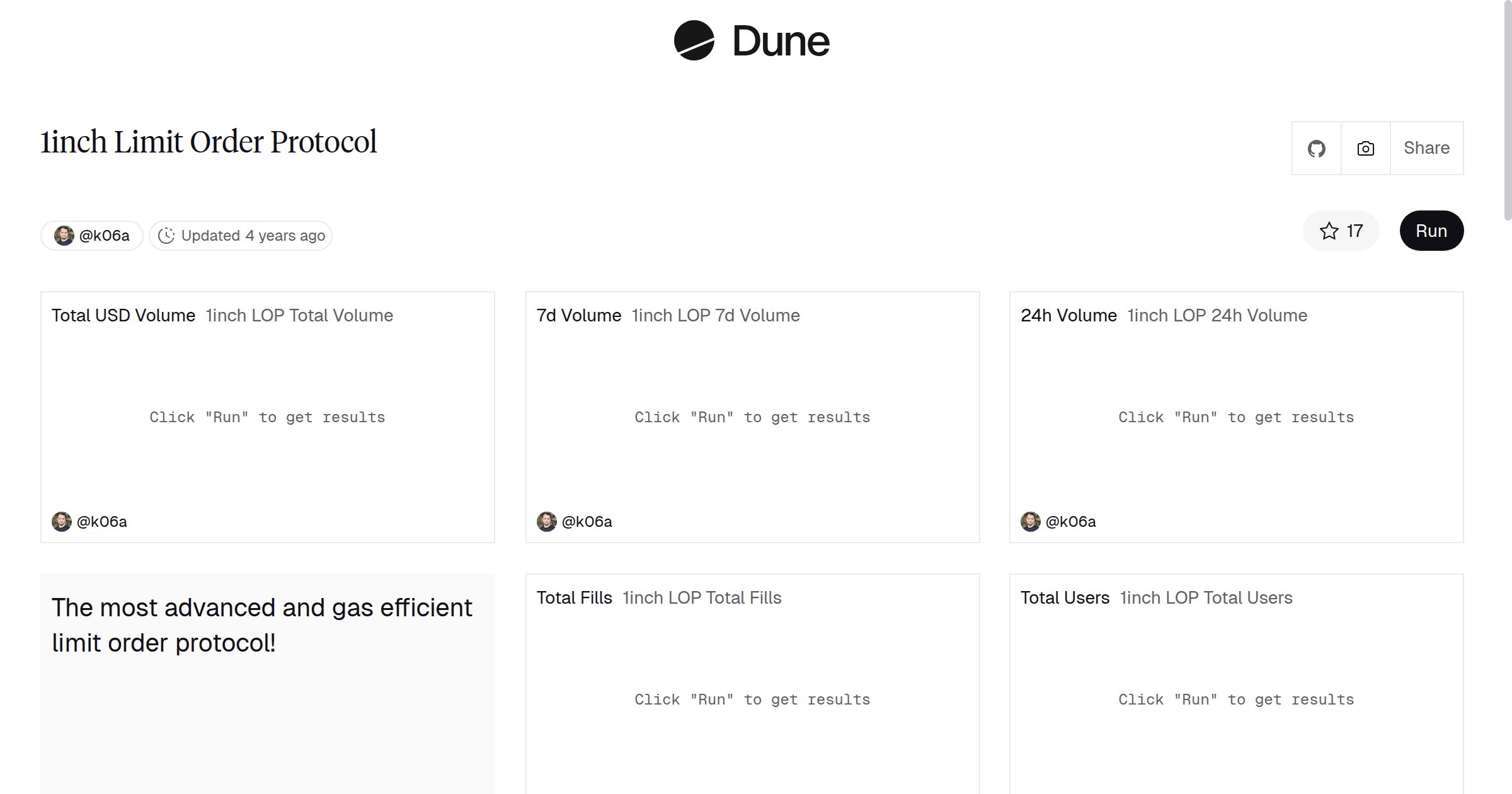Click the clock icon beside Updated
The image size is (1512, 794).
166,236
